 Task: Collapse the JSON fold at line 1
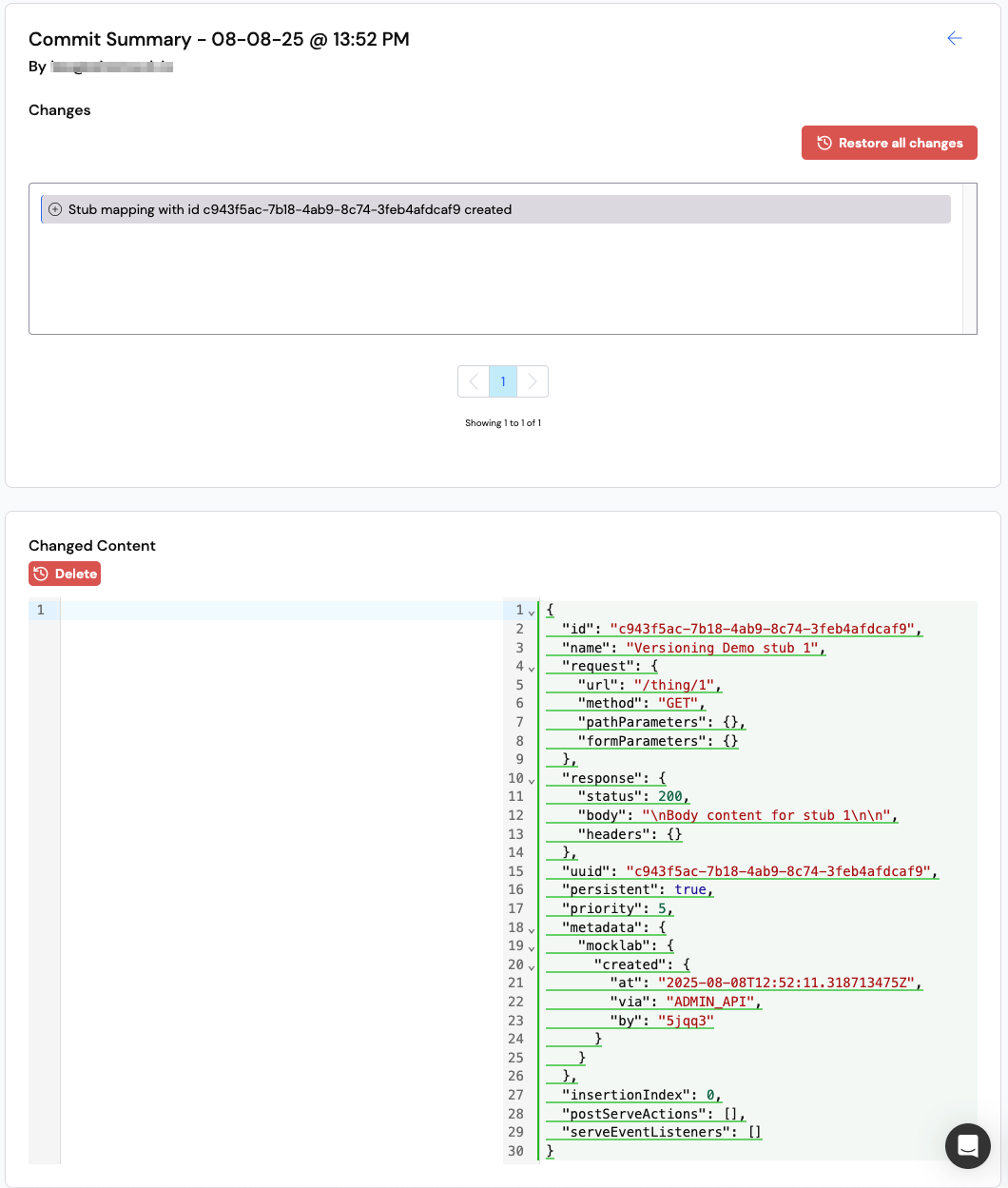532,612
